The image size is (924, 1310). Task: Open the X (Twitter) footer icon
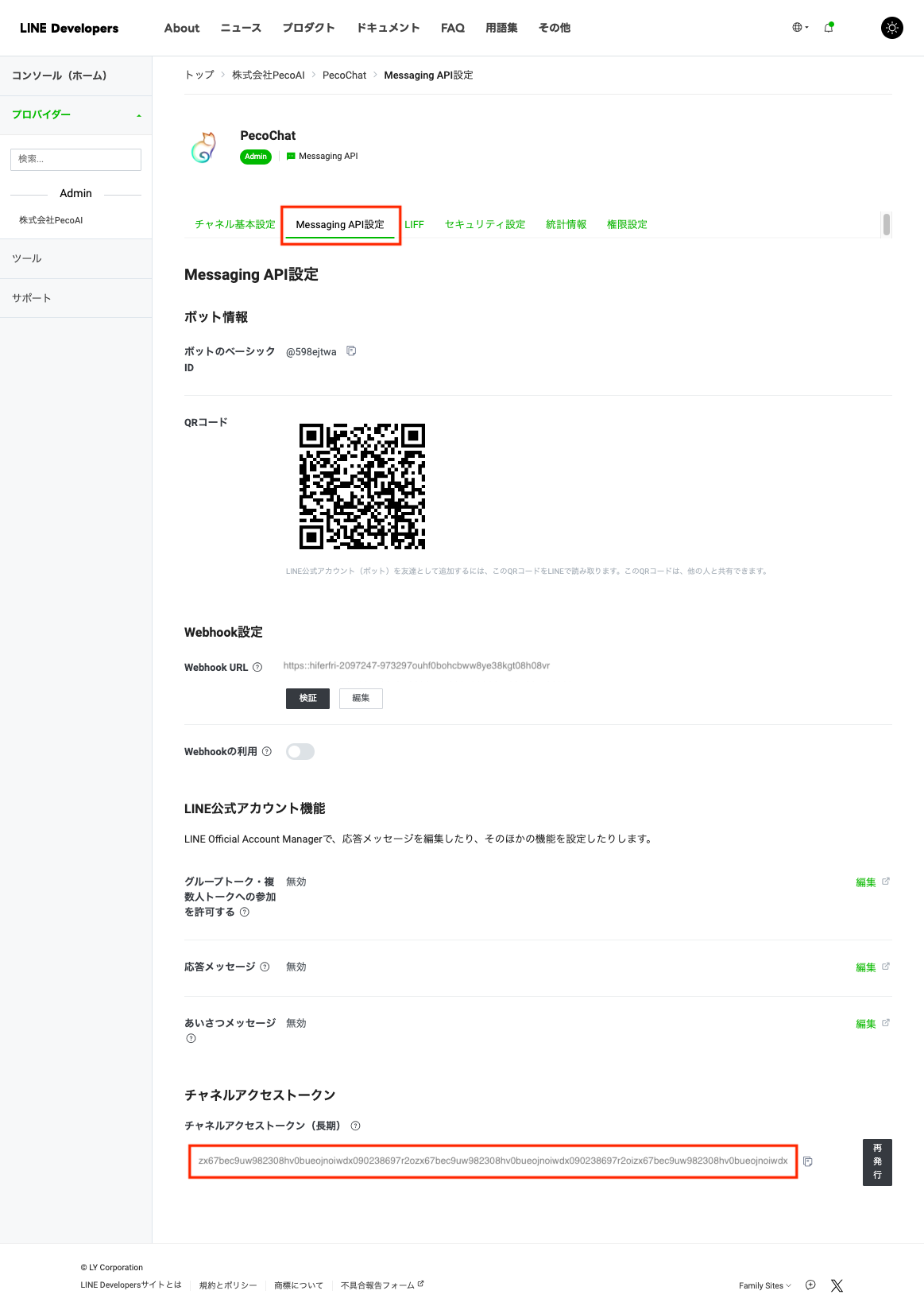(837, 1285)
